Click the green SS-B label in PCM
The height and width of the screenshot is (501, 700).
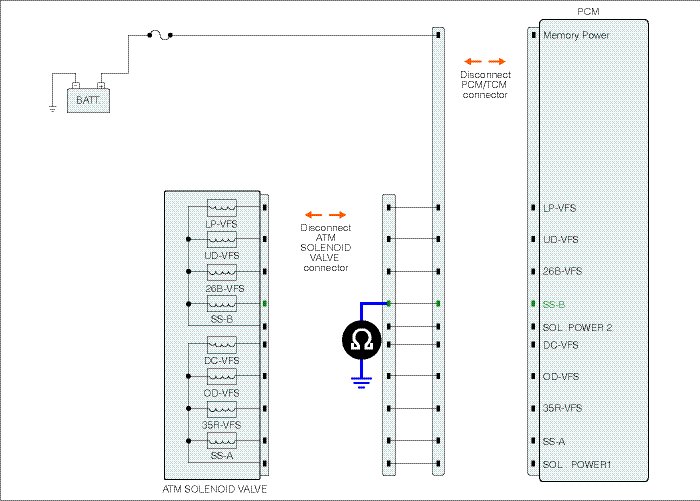(554, 305)
